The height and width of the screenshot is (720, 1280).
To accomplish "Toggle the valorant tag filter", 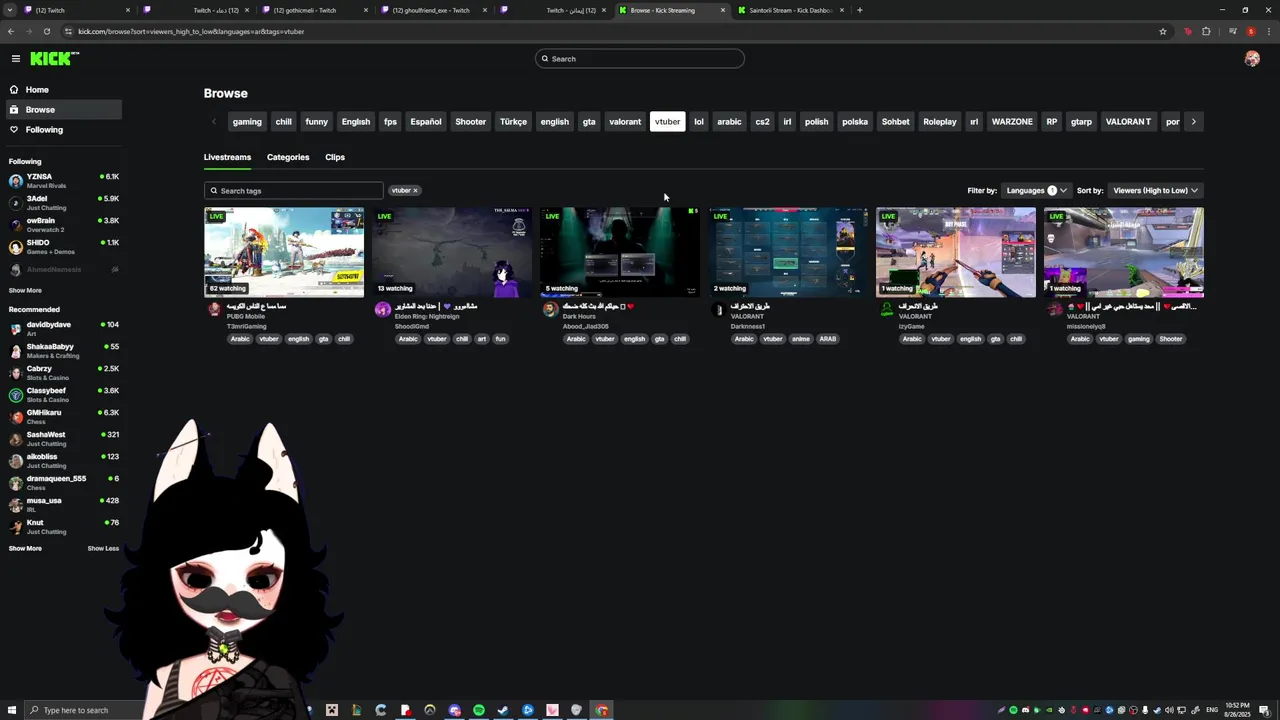I will pos(625,122).
